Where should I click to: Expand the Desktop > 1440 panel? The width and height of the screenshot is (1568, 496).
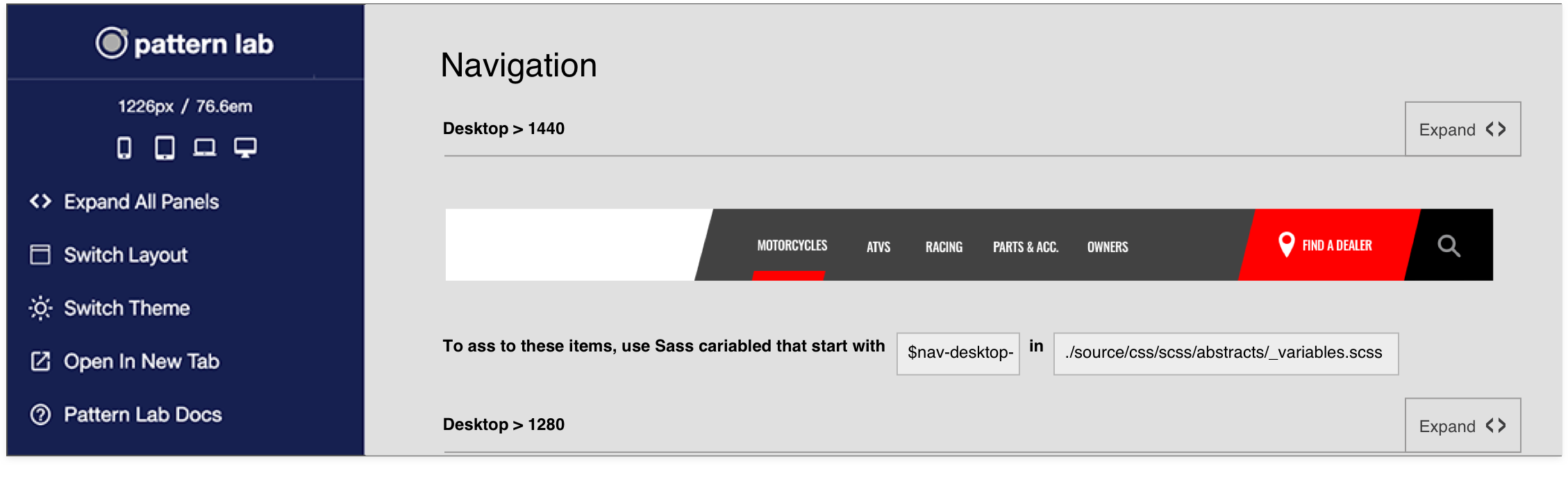1462,129
